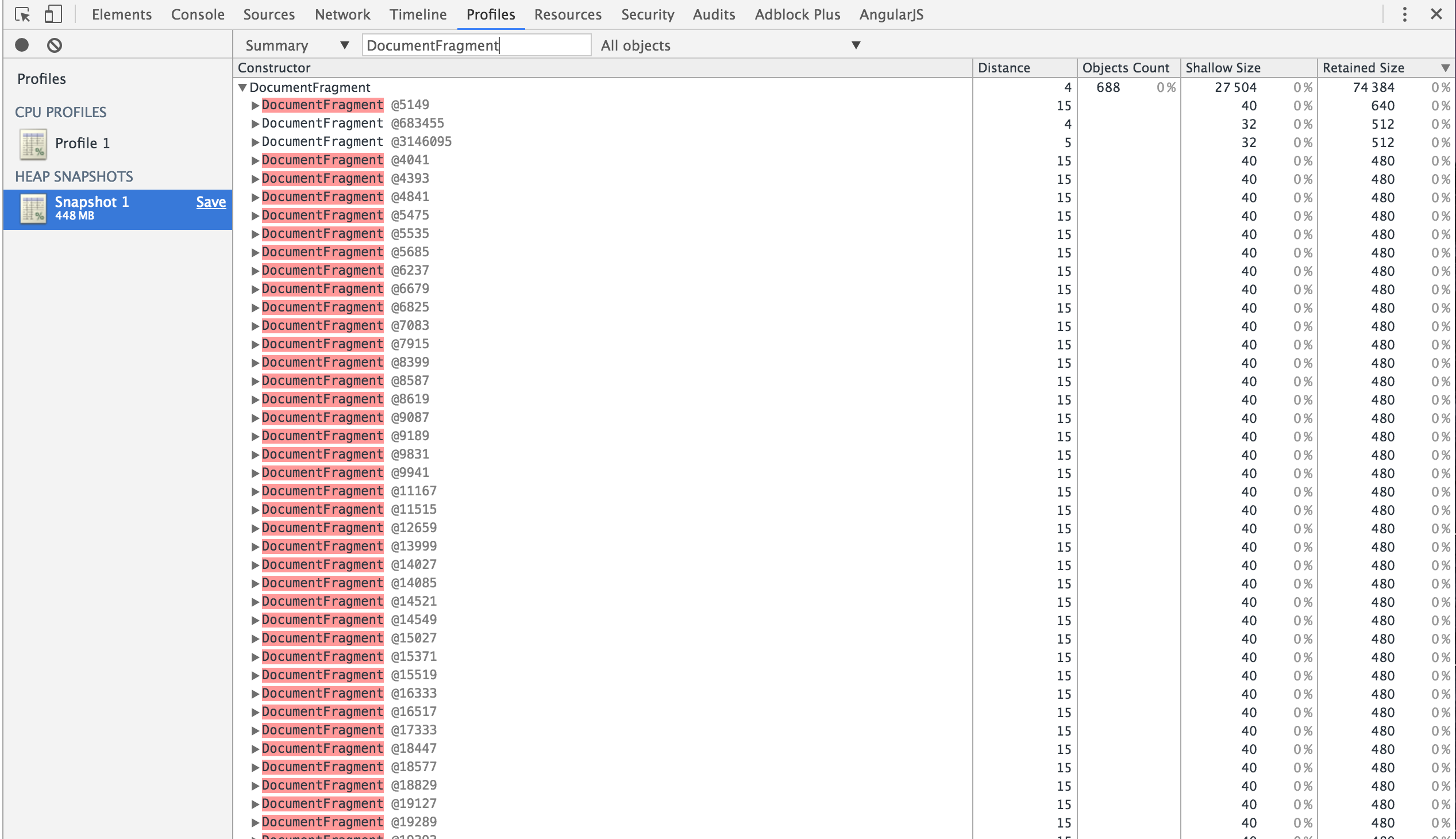The image size is (1456, 839).
Task: Click the DocumentFragment class filter field
Action: click(x=476, y=45)
